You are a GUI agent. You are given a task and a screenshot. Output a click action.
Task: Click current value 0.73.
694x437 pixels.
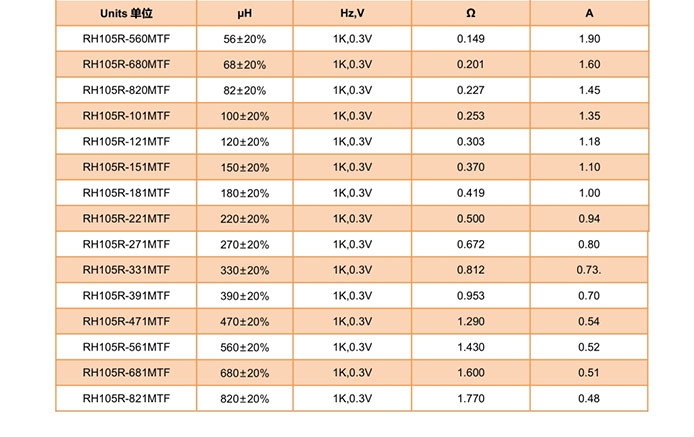pos(589,270)
